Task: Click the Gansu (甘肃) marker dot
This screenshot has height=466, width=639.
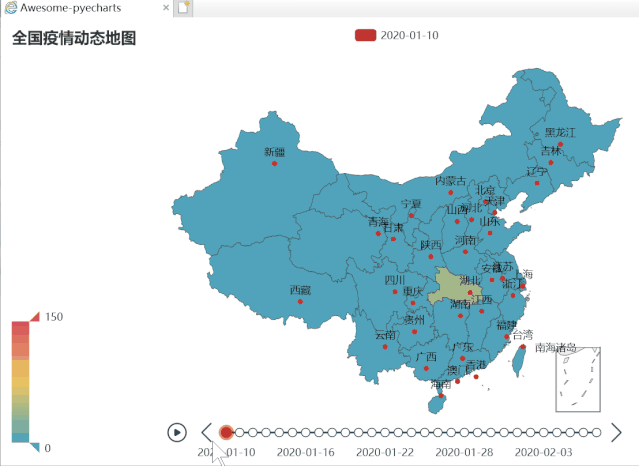Action: (393, 239)
